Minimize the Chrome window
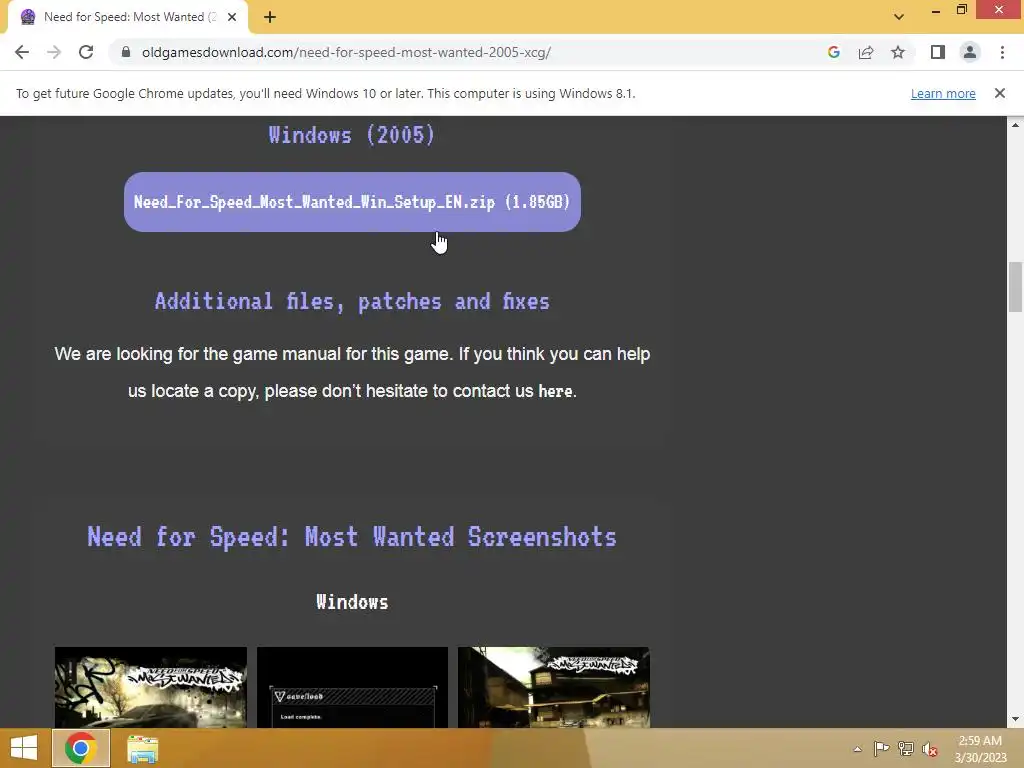This screenshot has width=1024, height=768. click(x=936, y=10)
